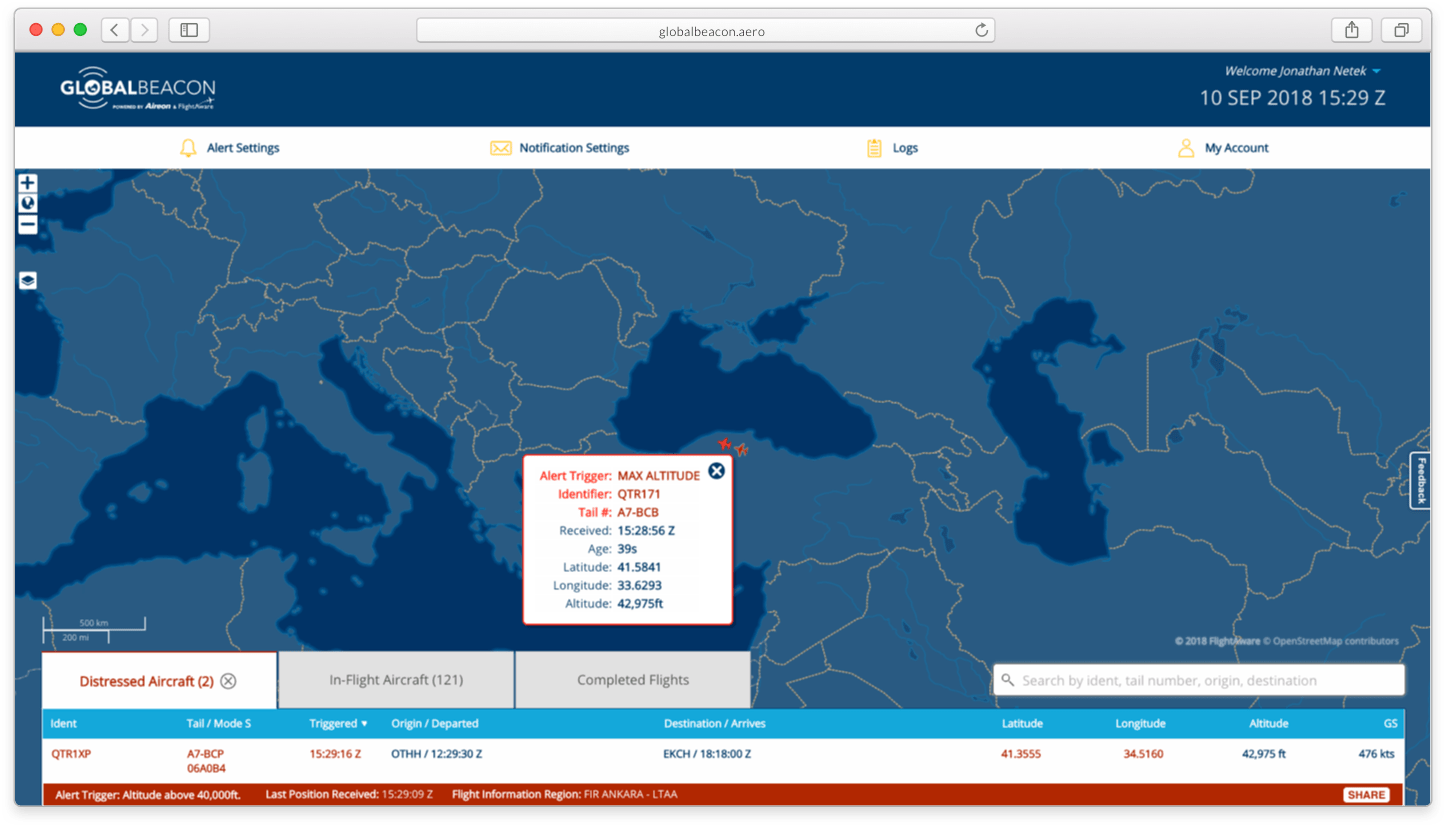1446x825 pixels.
Task: Dismiss the Distressed Aircraft count alert
Action: [x=228, y=681]
